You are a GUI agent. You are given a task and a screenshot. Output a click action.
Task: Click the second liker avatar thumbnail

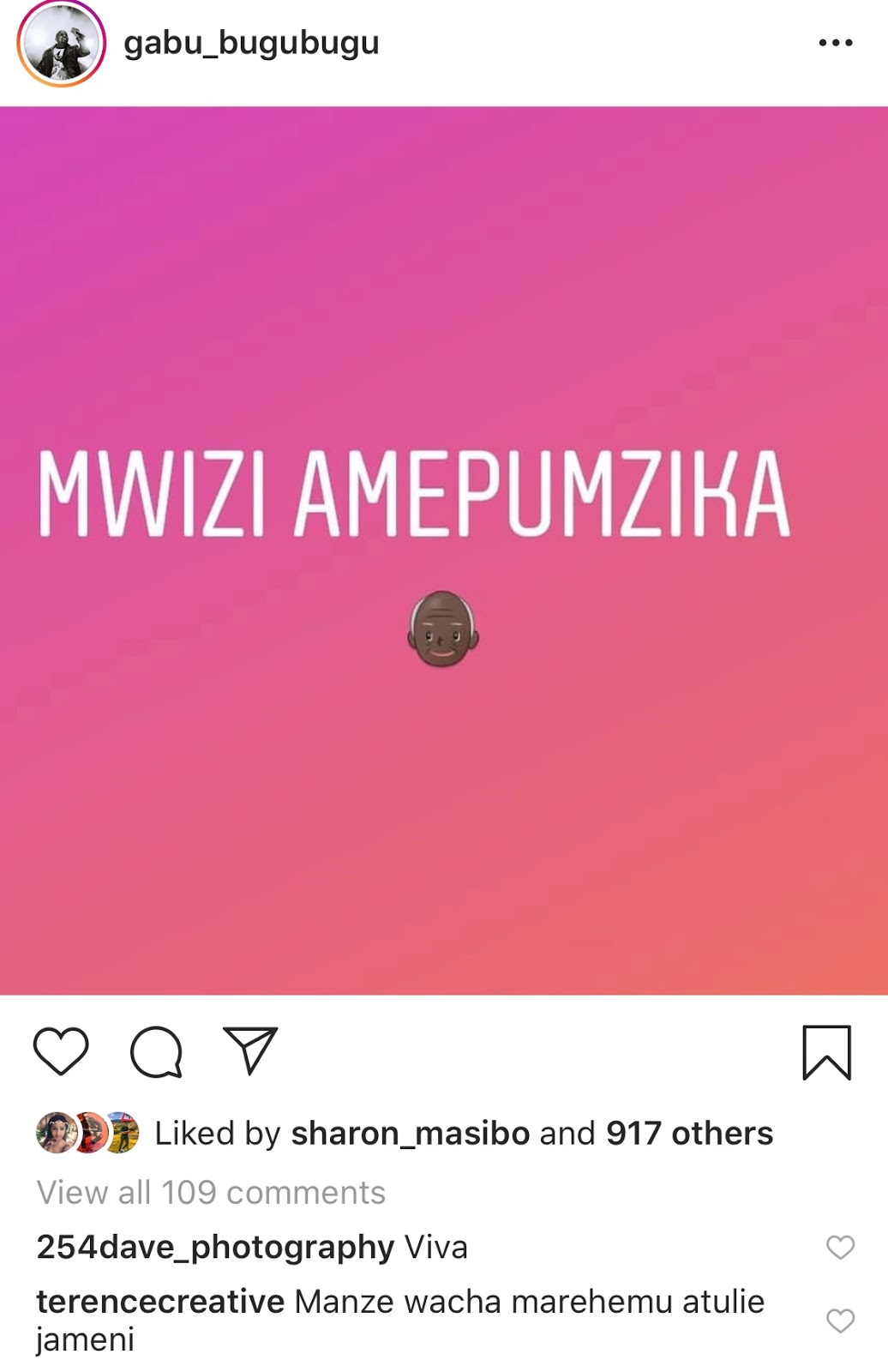coord(91,1133)
